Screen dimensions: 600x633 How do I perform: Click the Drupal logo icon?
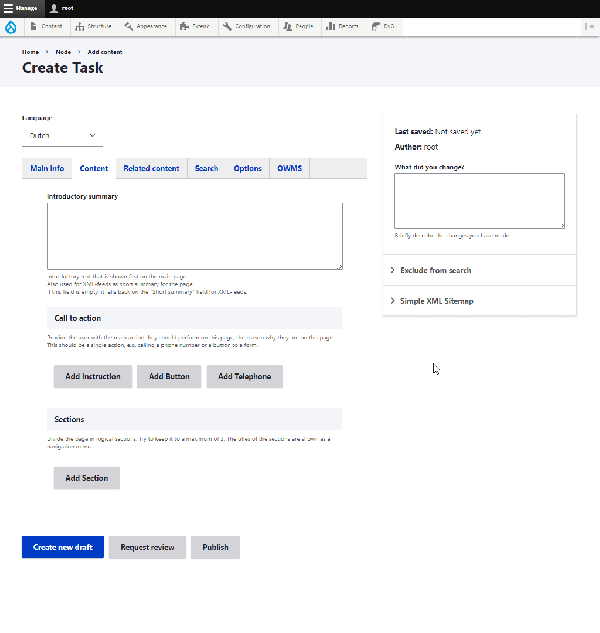10,26
